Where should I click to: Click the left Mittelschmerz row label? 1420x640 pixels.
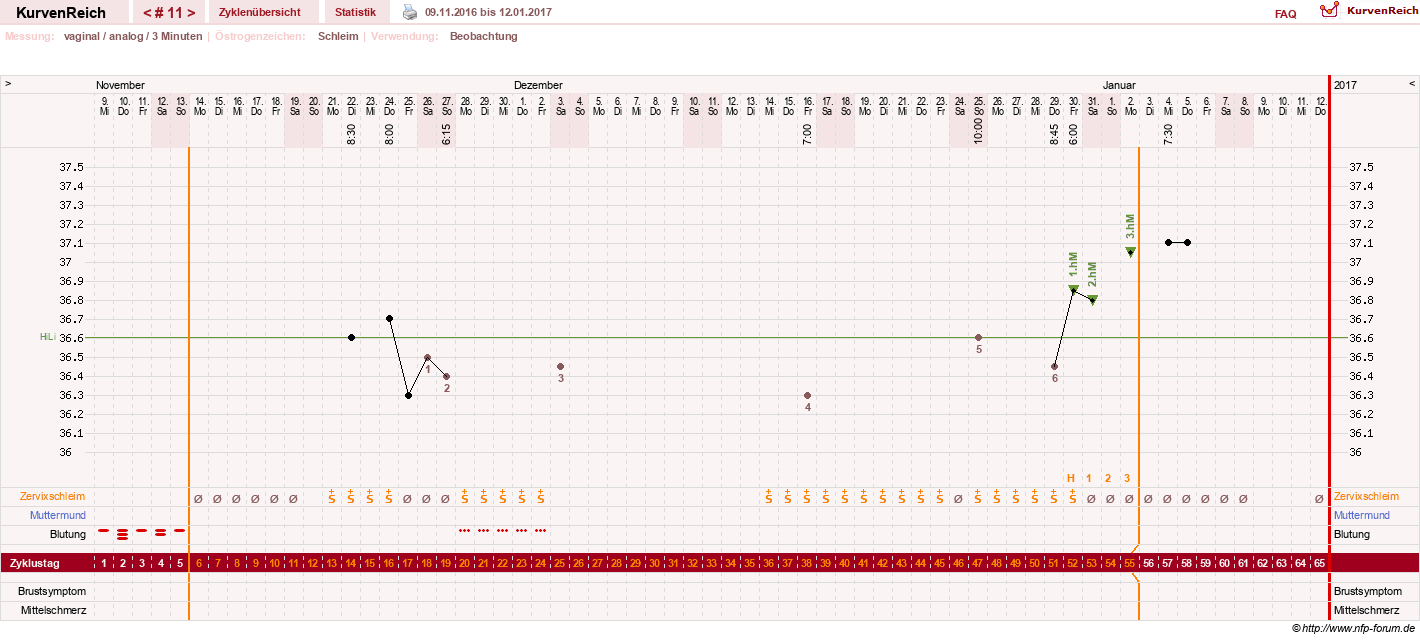click(54, 610)
